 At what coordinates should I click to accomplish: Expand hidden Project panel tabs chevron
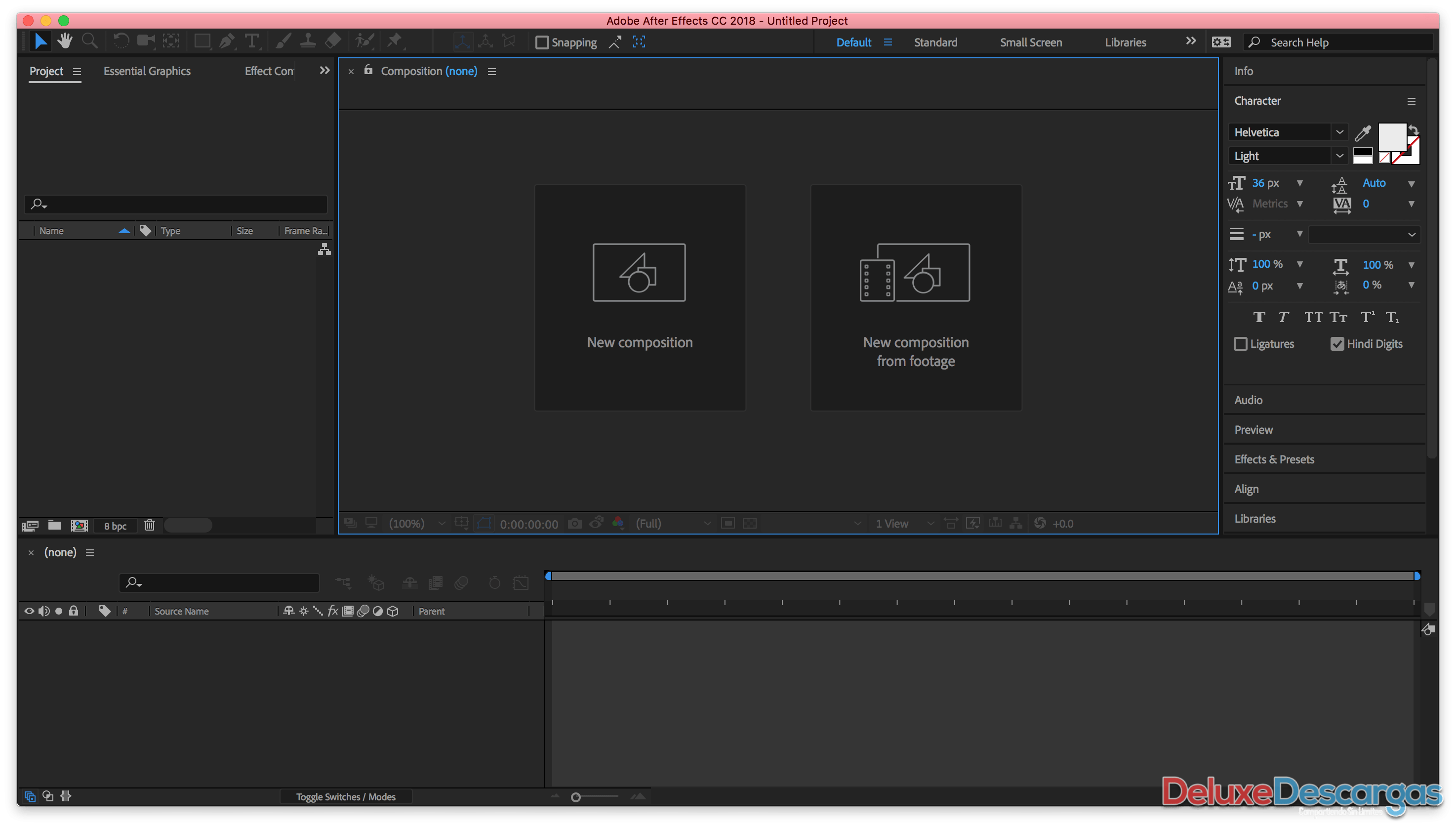click(324, 71)
